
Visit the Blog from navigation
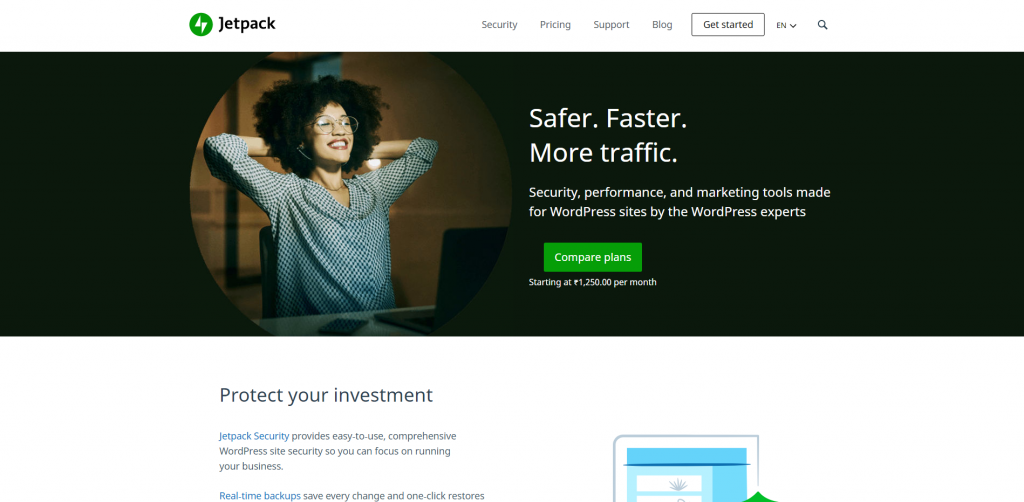point(662,25)
